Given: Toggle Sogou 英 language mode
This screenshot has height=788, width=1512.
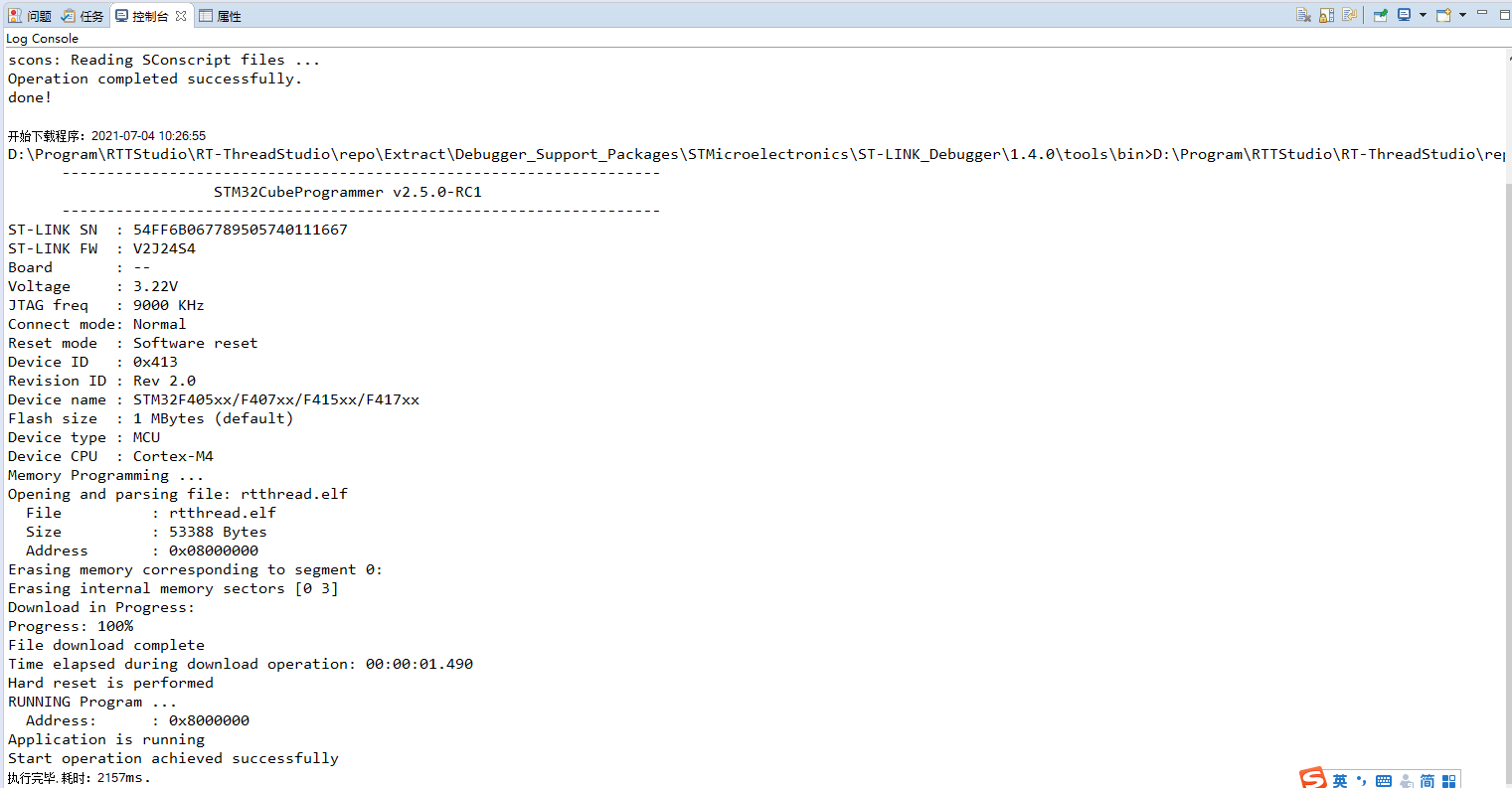Looking at the screenshot, I should [x=1340, y=781].
